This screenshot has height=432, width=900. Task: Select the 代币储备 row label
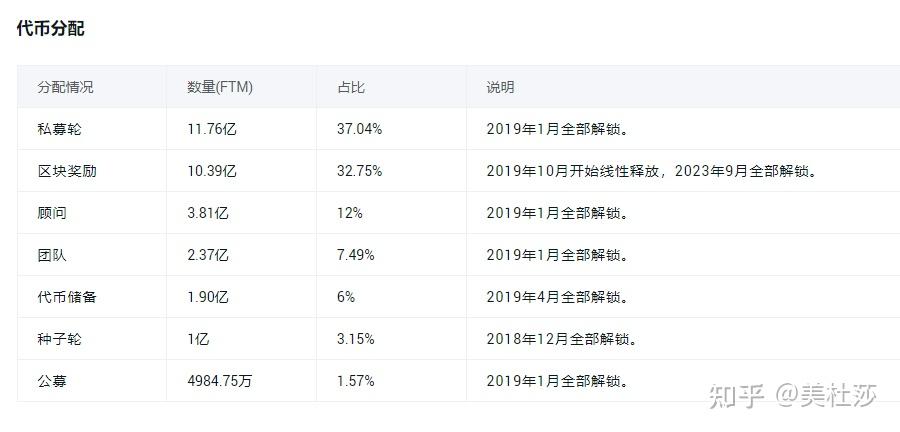[67, 297]
